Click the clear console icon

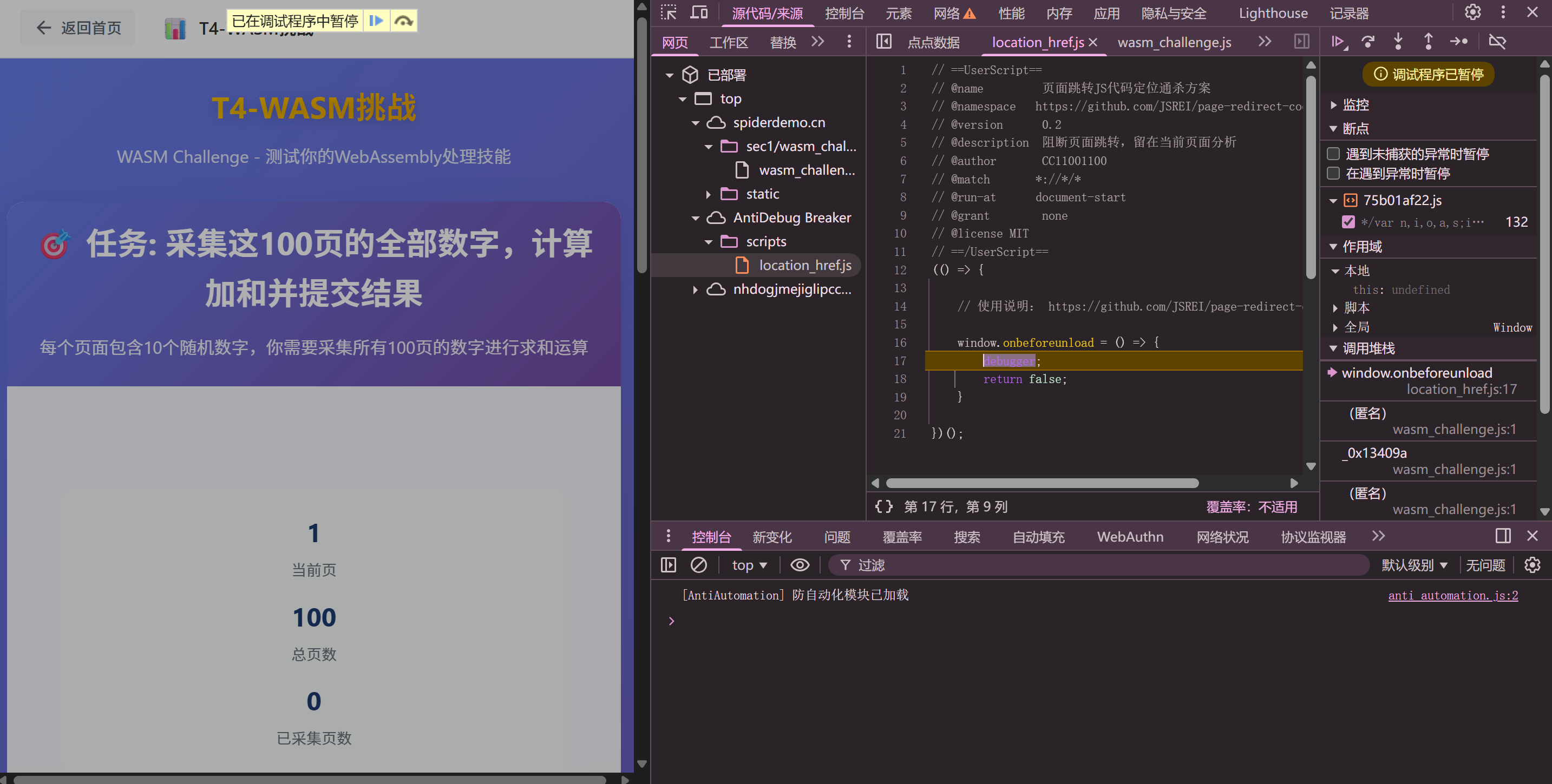coord(699,565)
